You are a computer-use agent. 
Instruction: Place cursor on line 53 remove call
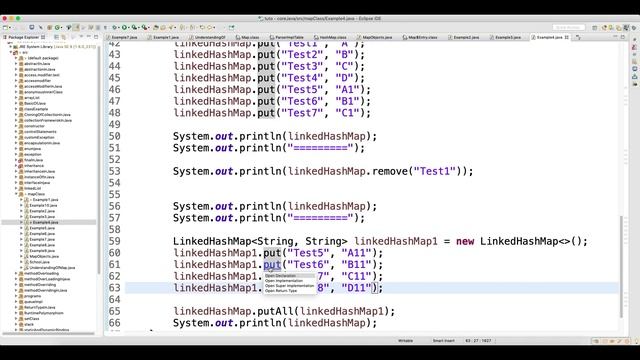389,171
